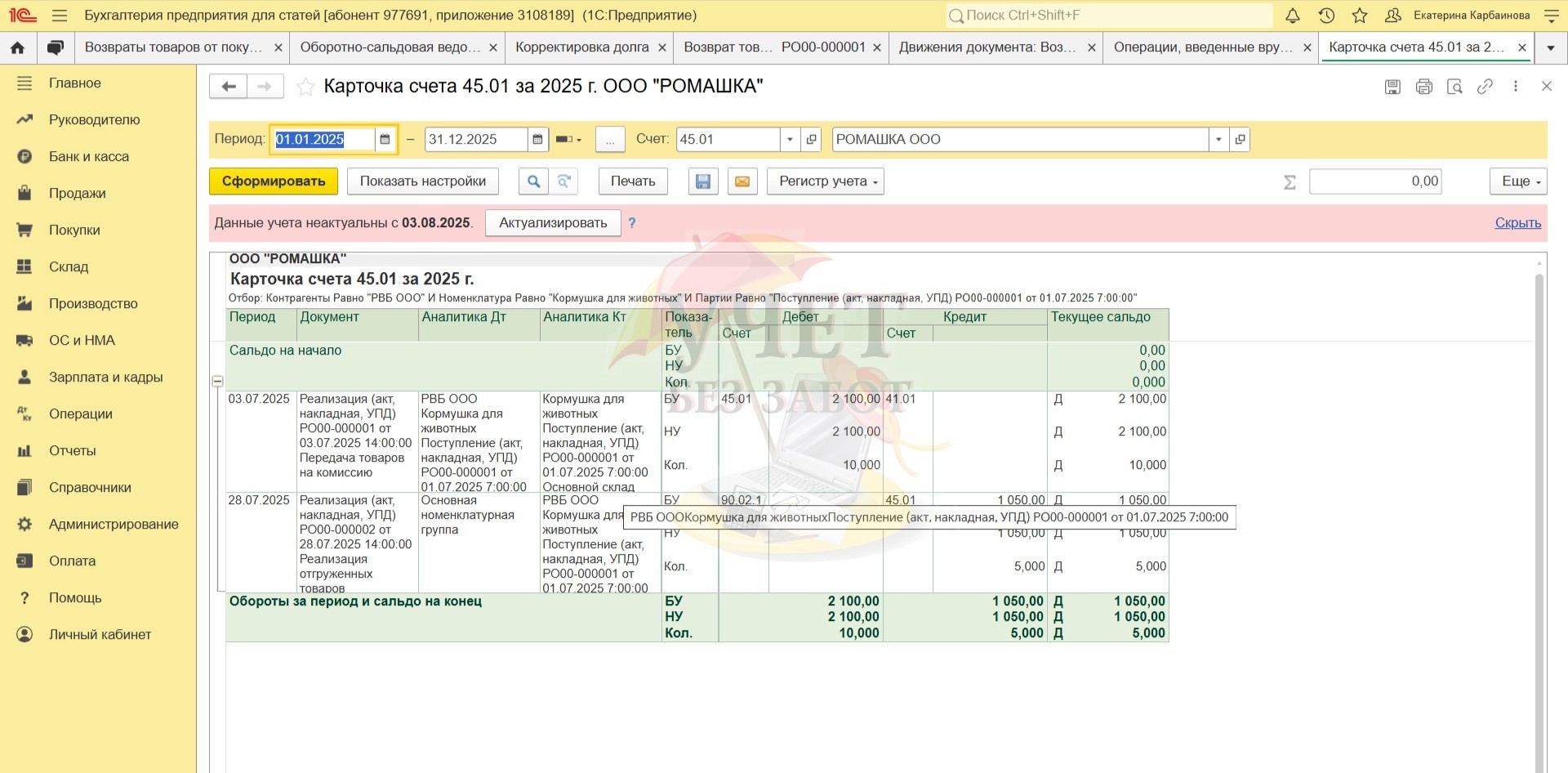Click the Скрыть link
Screen dimensions: 1568x773
point(1517,223)
